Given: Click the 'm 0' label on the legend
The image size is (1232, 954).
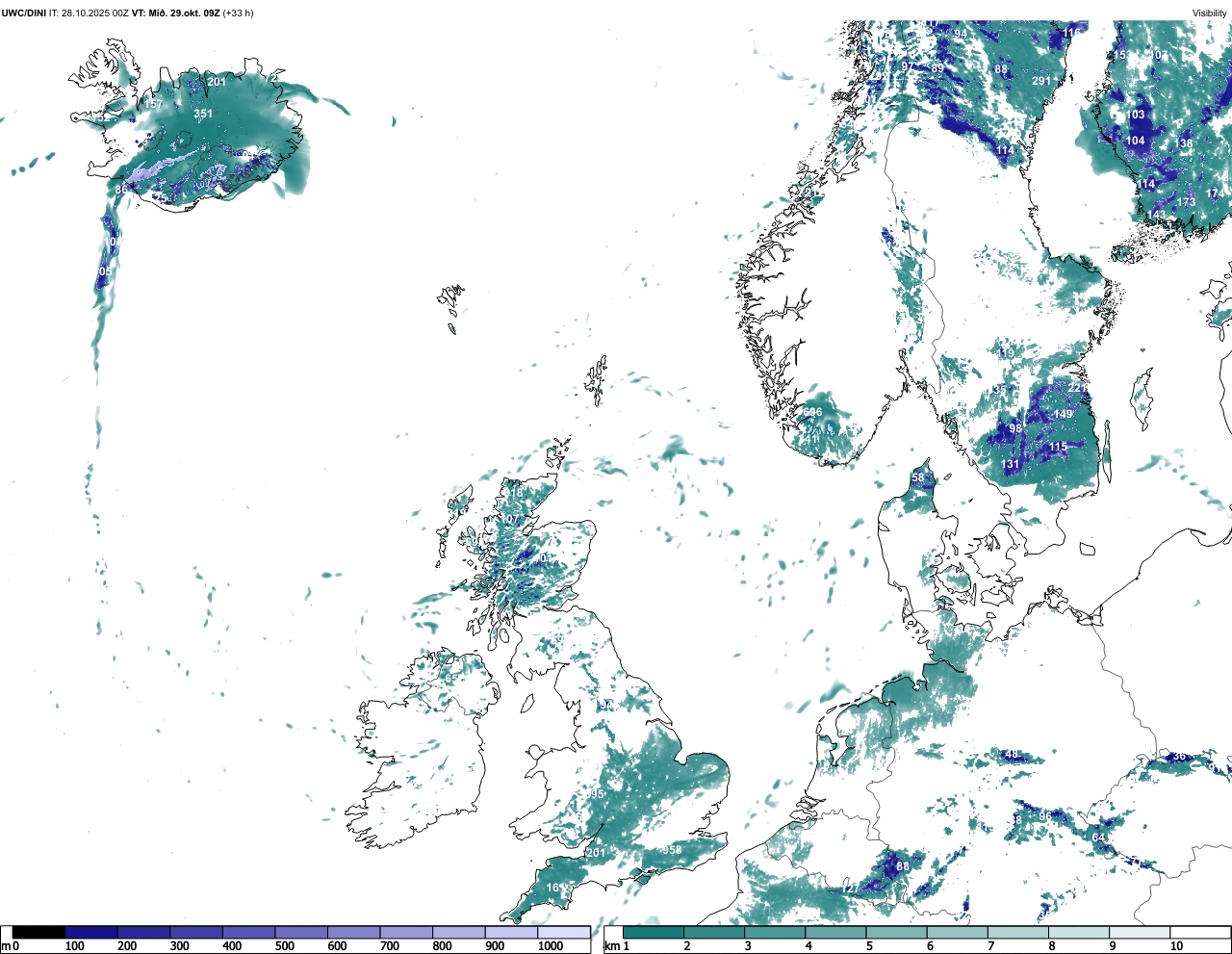Looking at the screenshot, I should tap(11, 946).
